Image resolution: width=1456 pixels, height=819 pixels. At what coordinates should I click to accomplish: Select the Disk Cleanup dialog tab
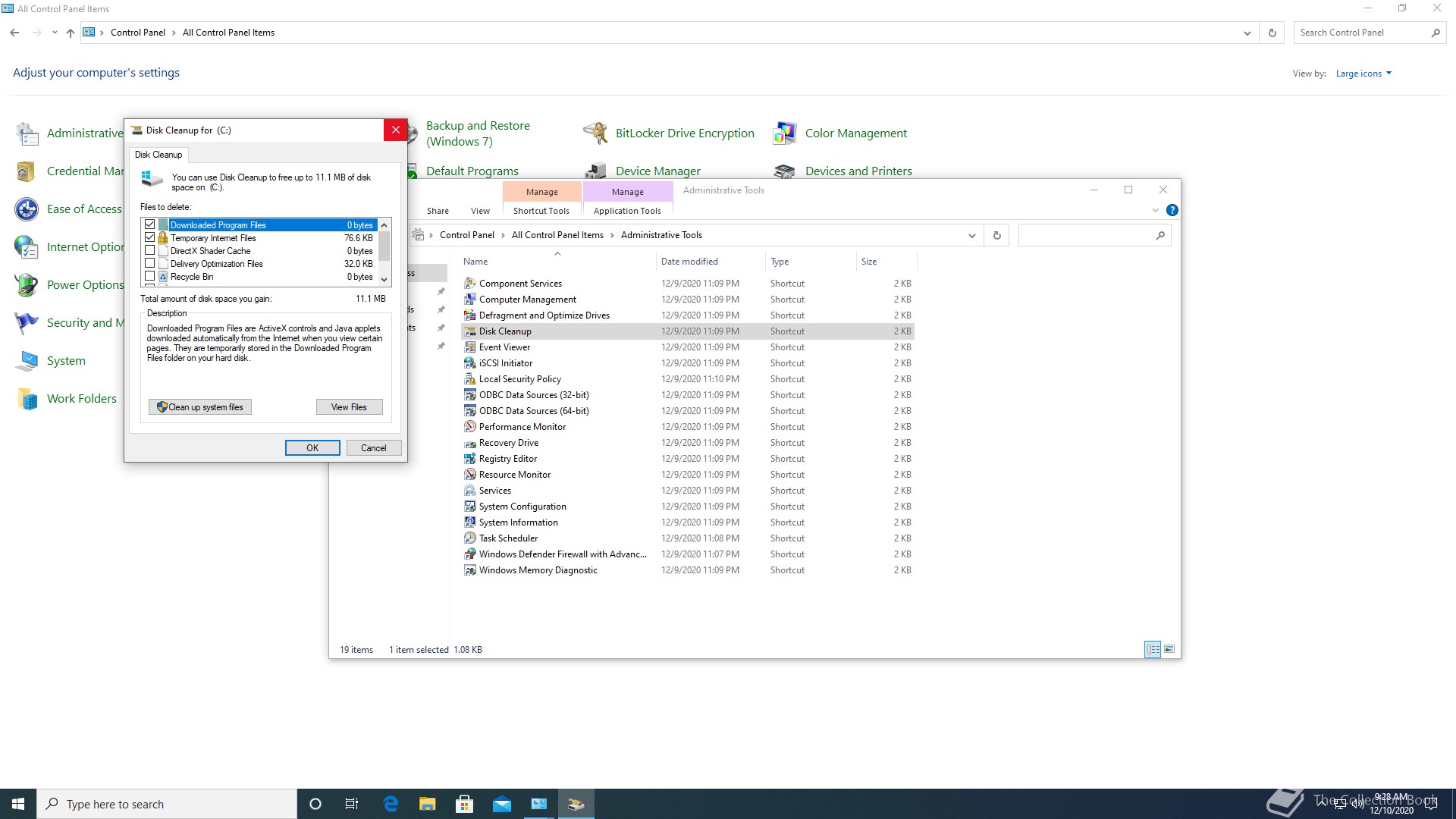(158, 154)
